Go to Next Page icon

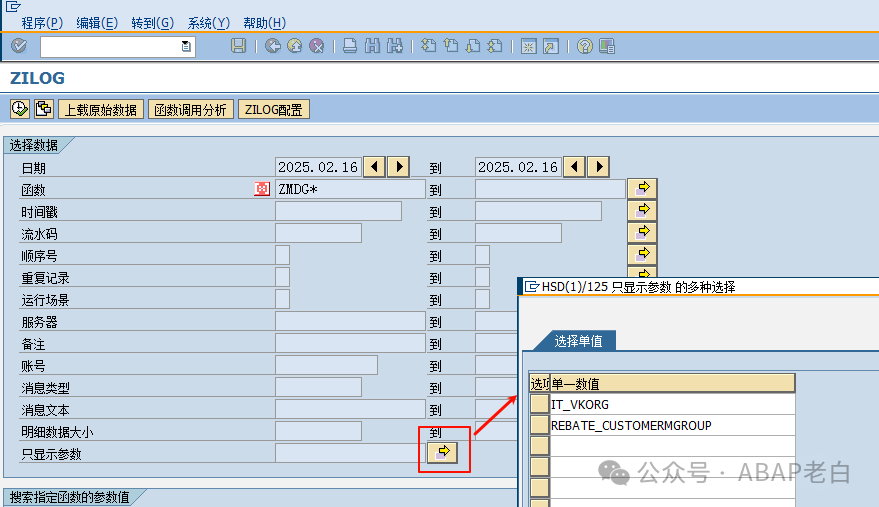(473, 46)
